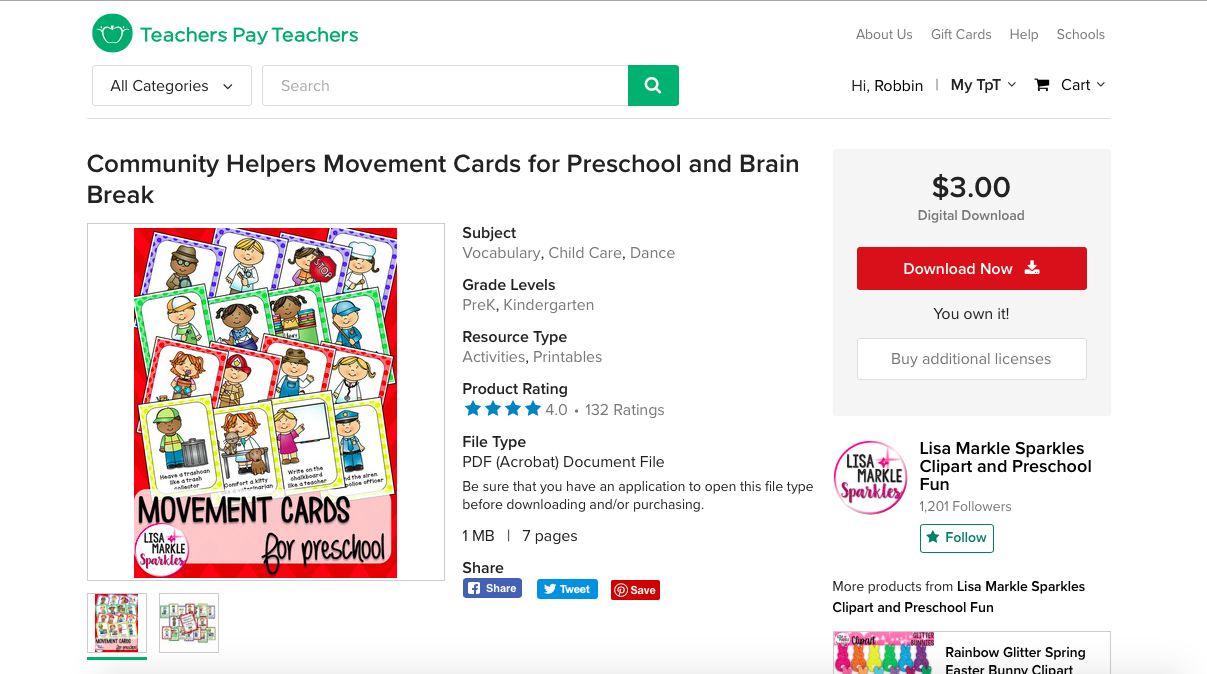Expand the Cart dropdown arrow
Viewport: 1207px width, 674px height.
[x=1101, y=85]
